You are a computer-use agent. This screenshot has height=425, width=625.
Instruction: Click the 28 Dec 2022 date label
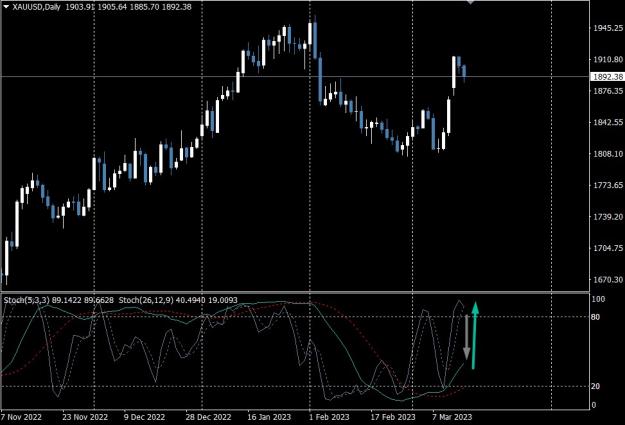pyautogui.click(x=208, y=417)
